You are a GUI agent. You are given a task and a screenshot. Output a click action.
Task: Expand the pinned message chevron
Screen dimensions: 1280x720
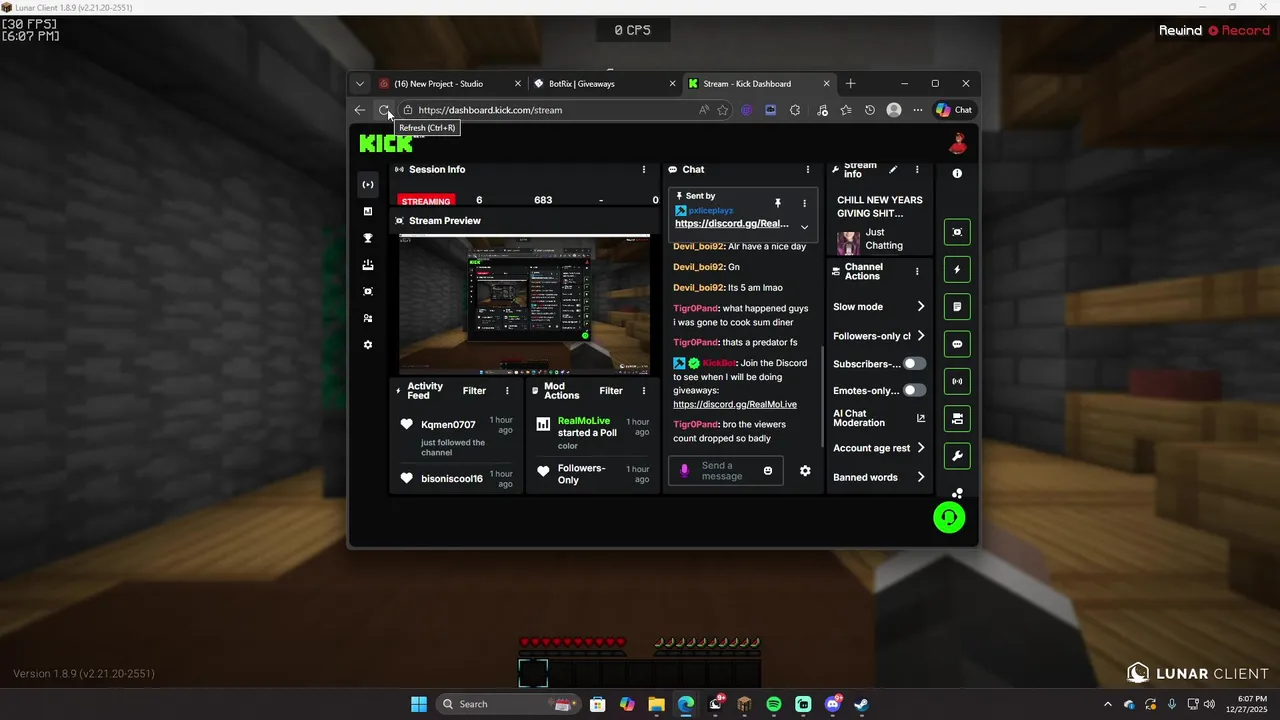[804, 227]
